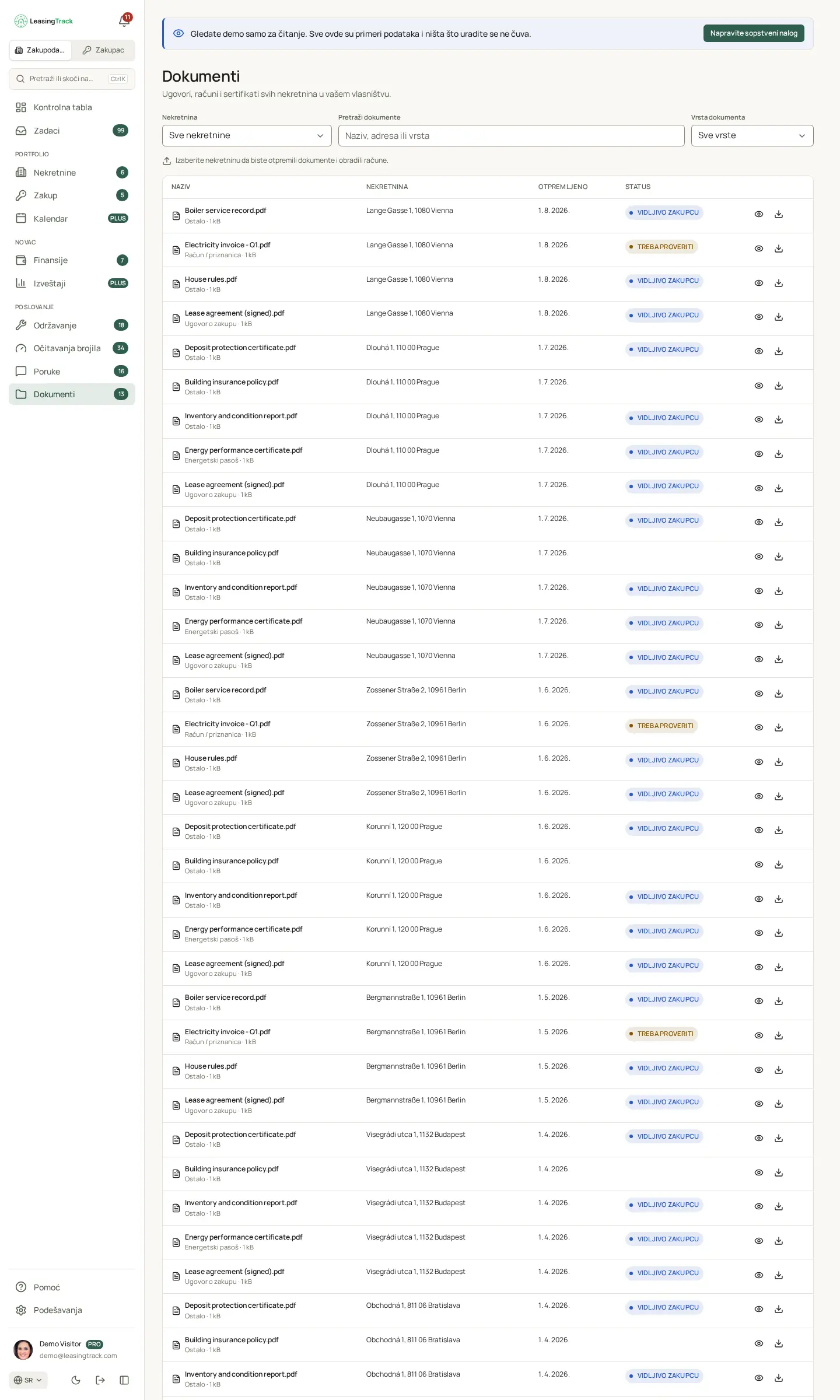Download Deposit protection certificate at Dlouhá
Screen dimensions: 840x1400
[778, 351]
